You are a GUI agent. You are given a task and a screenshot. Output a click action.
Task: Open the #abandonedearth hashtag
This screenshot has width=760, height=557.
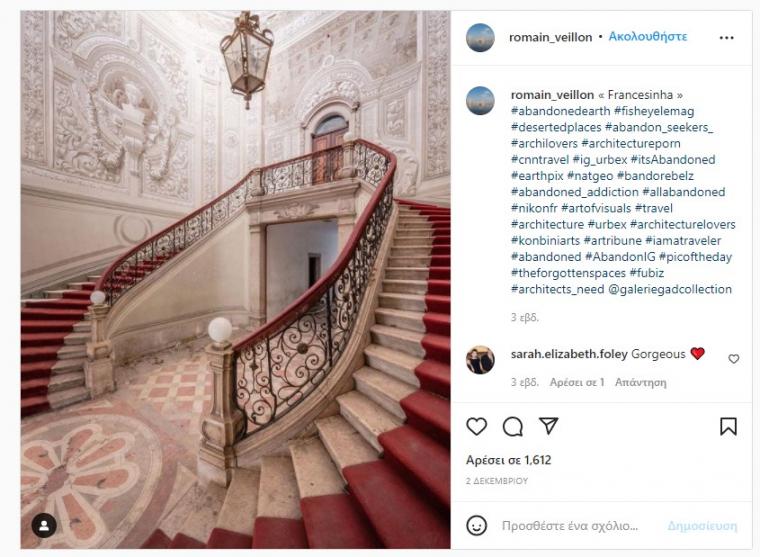pyautogui.click(x=560, y=111)
